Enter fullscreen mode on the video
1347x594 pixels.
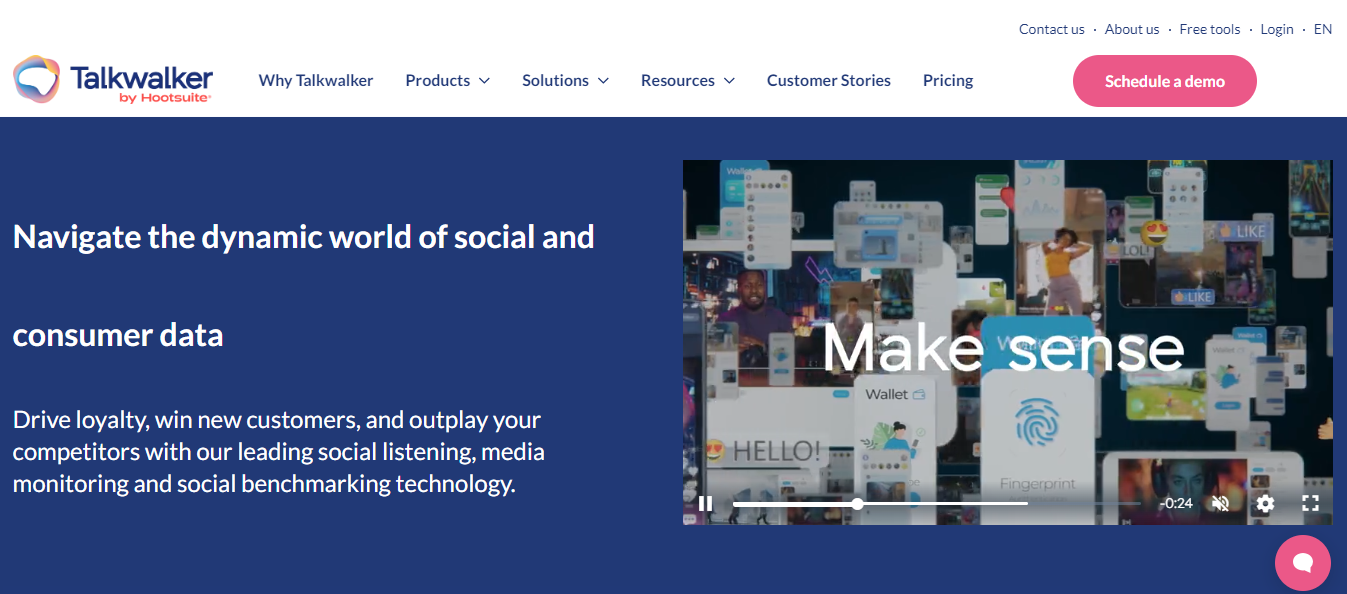(x=1310, y=503)
